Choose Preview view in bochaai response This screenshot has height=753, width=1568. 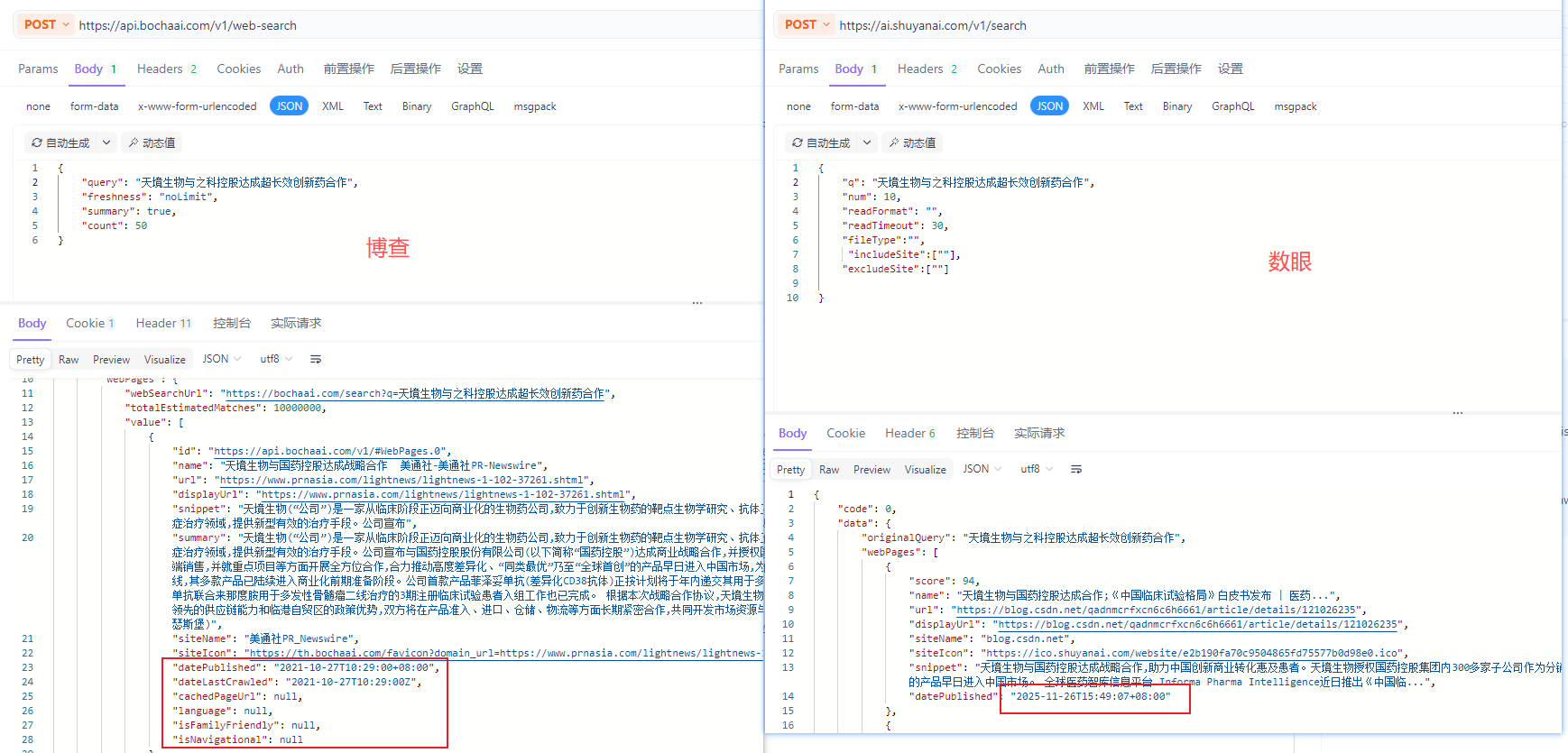pos(112,359)
